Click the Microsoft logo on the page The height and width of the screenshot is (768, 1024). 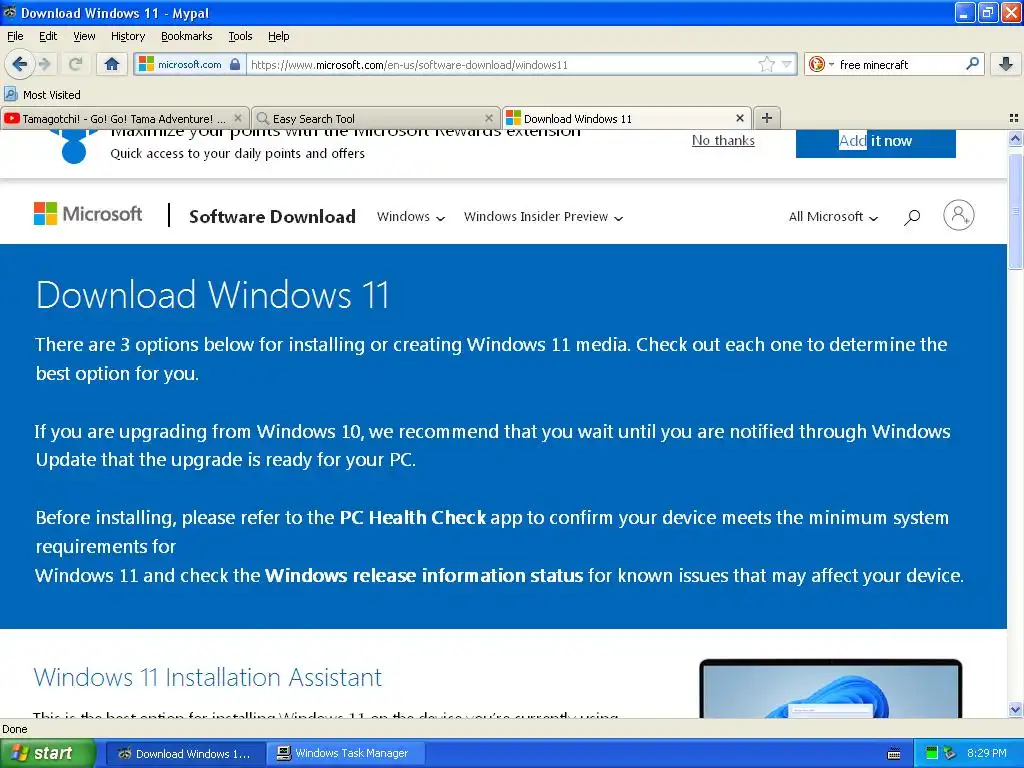click(88, 214)
